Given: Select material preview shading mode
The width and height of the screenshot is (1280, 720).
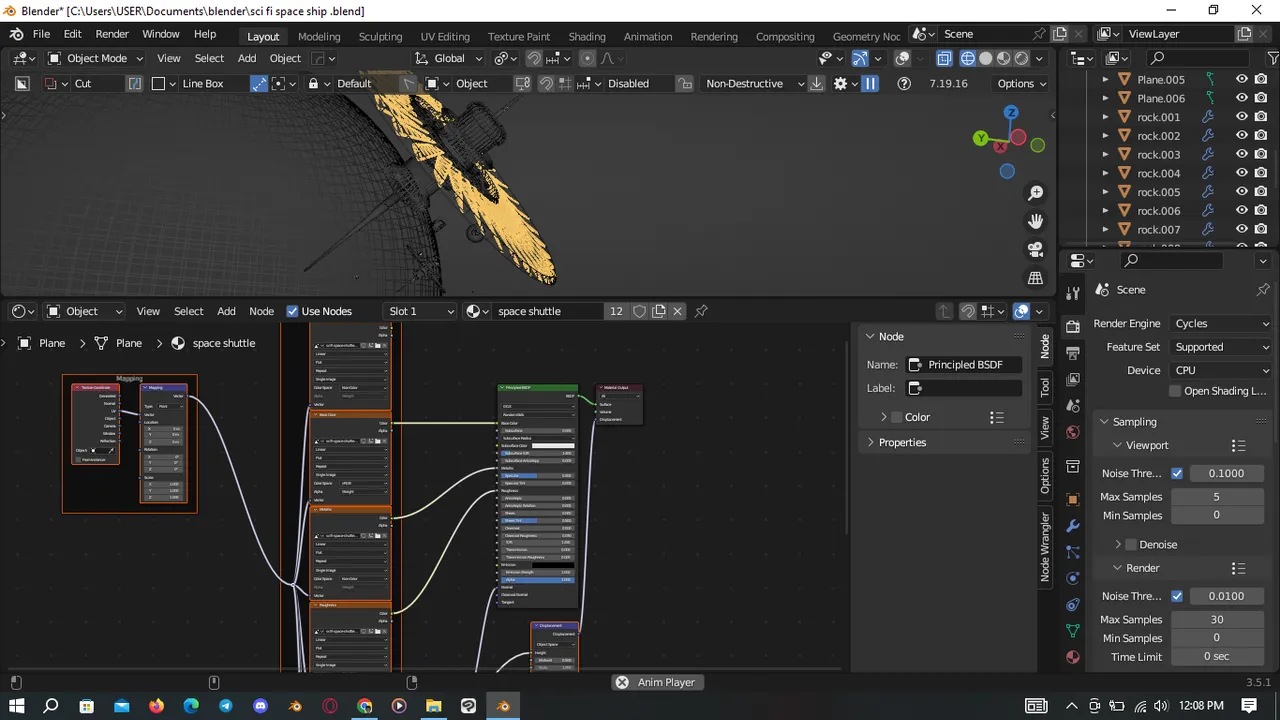Looking at the screenshot, I should tap(1004, 58).
